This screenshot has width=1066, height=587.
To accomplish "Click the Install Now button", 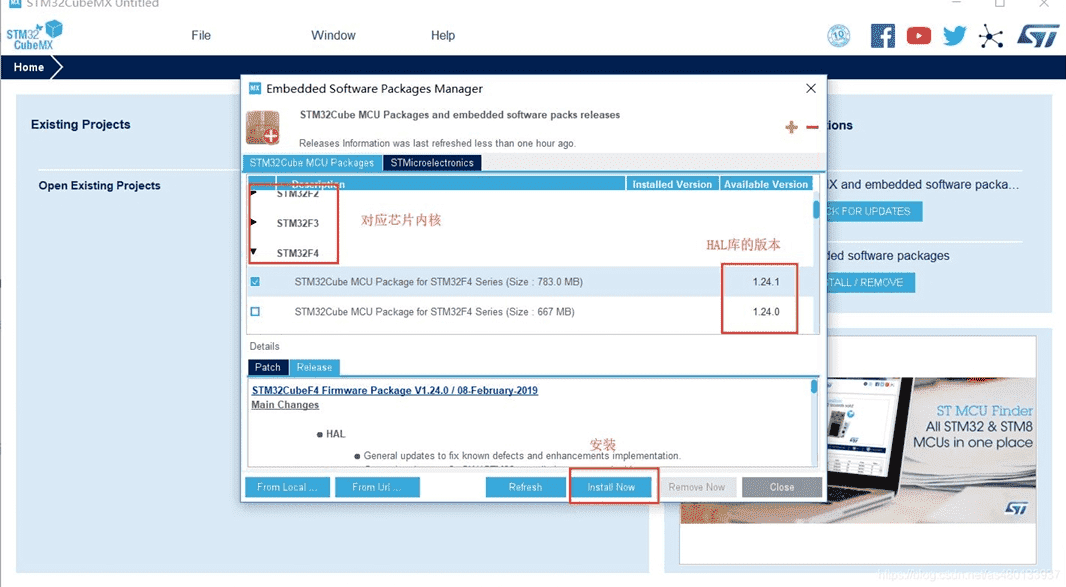I will 611,487.
